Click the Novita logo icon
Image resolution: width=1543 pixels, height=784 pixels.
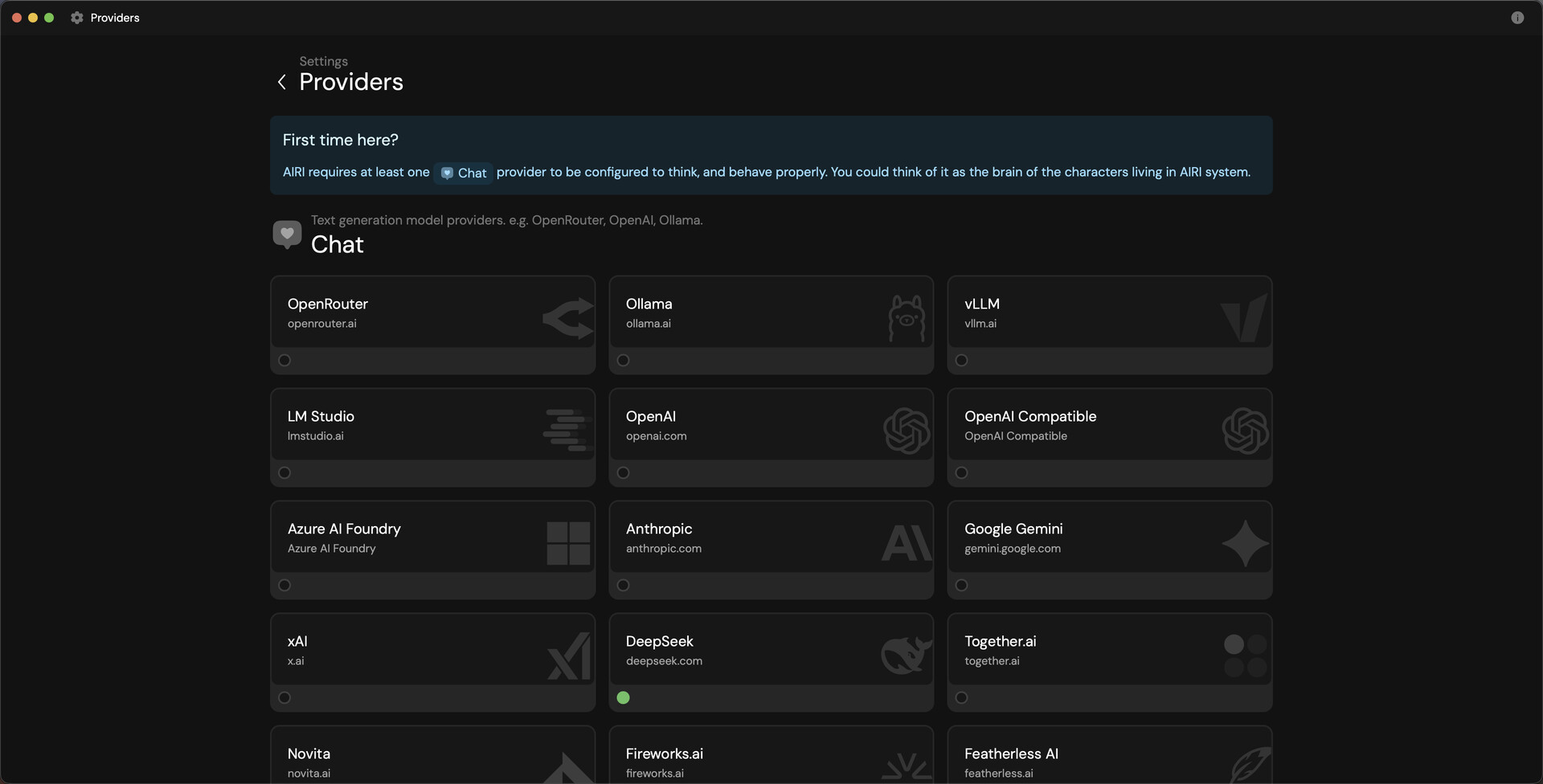click(x=568, y=768)
